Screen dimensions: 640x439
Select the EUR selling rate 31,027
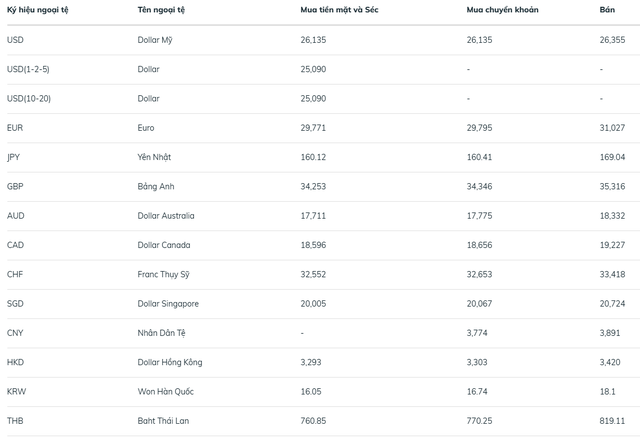pyautogui.click(x=612, y=128)
